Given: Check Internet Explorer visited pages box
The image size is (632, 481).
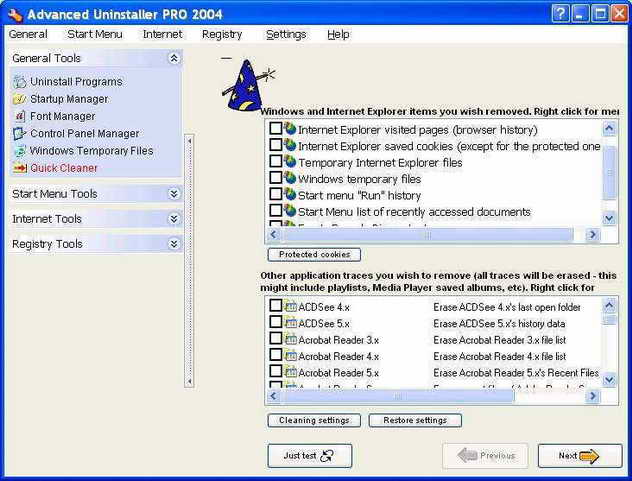Looking at the screenshot, I should (276, 129).
